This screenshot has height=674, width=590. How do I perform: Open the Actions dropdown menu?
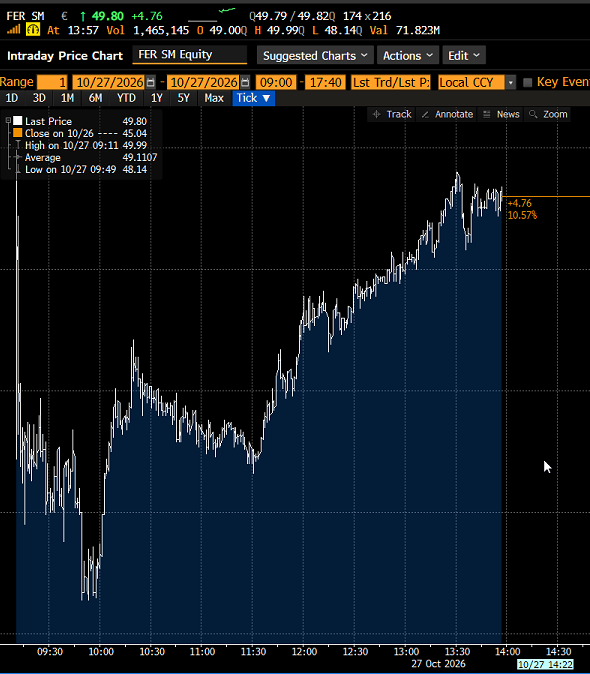[407, 55]
